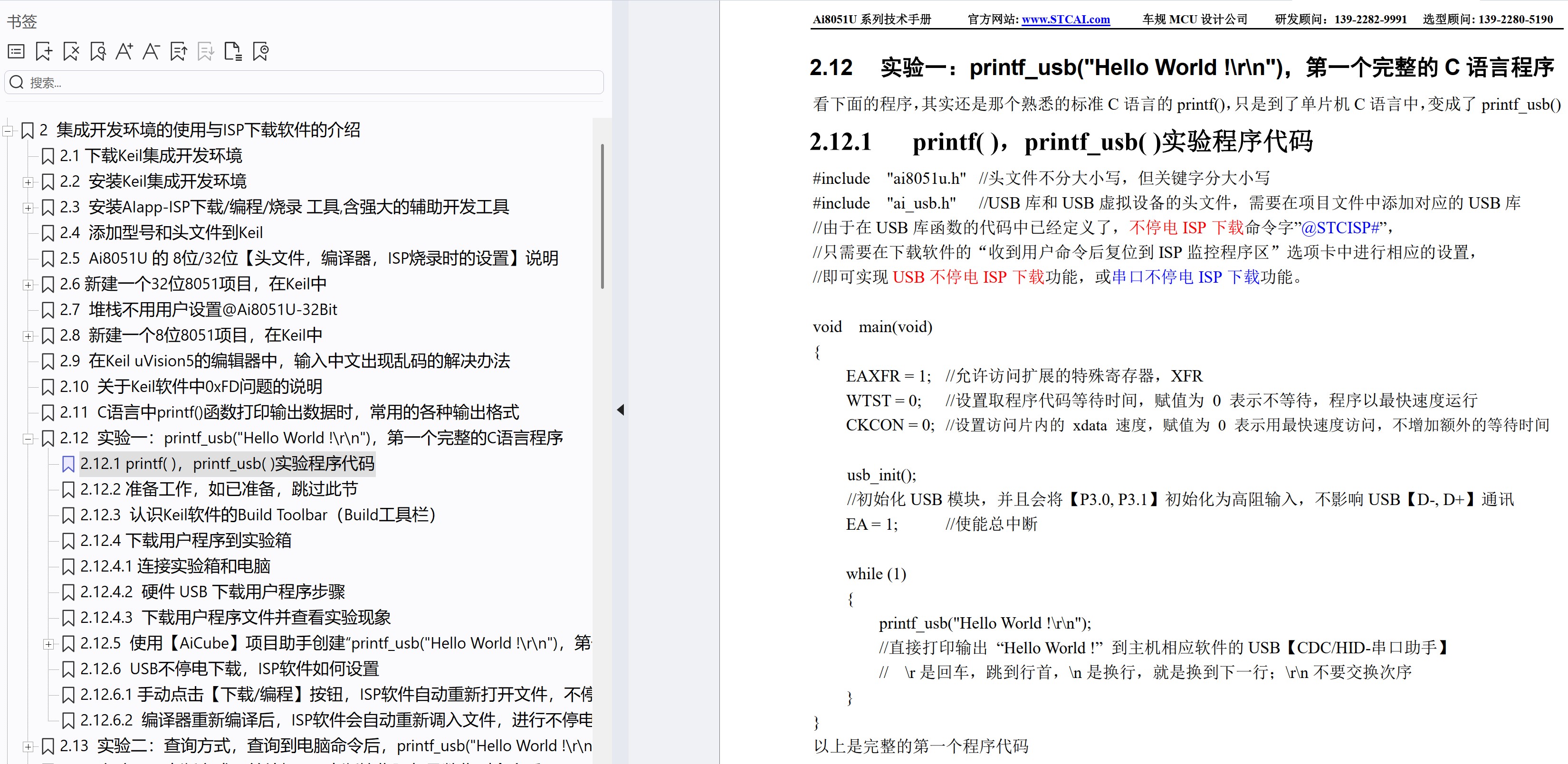The image size is (1568, 764).
Task: Click the void main(void) code line
Action: coord(872,327)
